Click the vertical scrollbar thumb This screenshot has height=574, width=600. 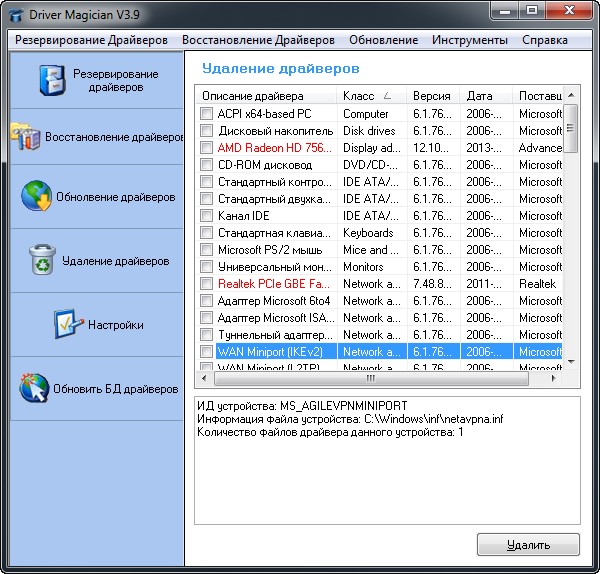coord(571,128)
